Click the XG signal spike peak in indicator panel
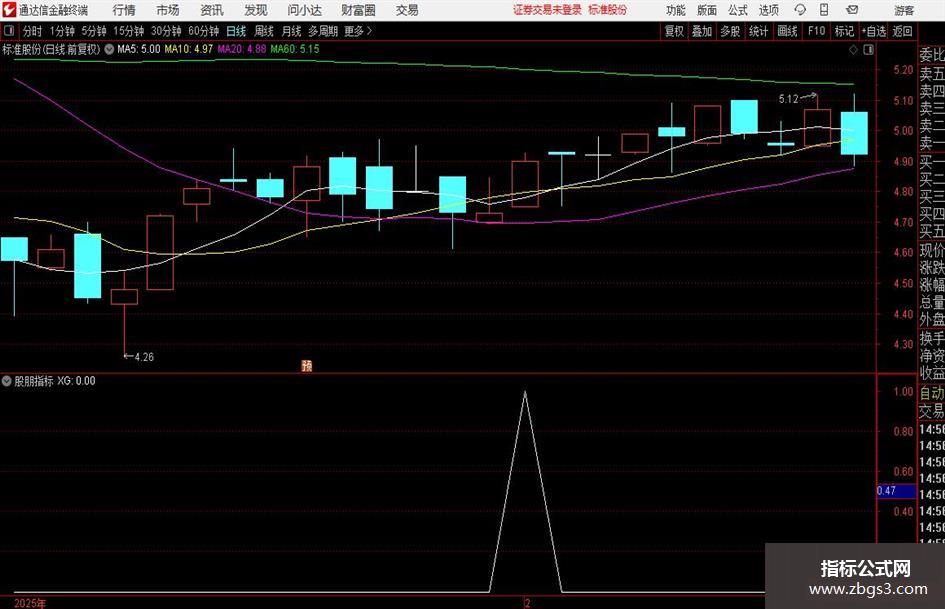The width and height of the screenshot is (945, 609). click(x=525, y=393)
